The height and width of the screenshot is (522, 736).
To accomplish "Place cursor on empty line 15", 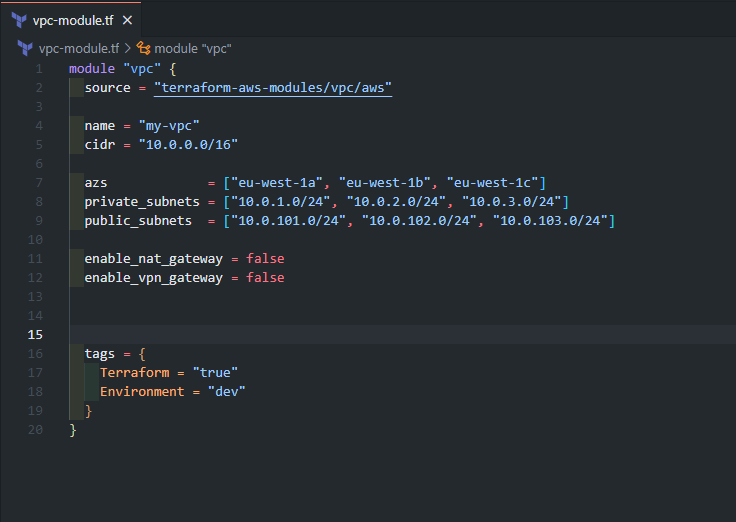I will pyautogui.click(x=402, y=334).
